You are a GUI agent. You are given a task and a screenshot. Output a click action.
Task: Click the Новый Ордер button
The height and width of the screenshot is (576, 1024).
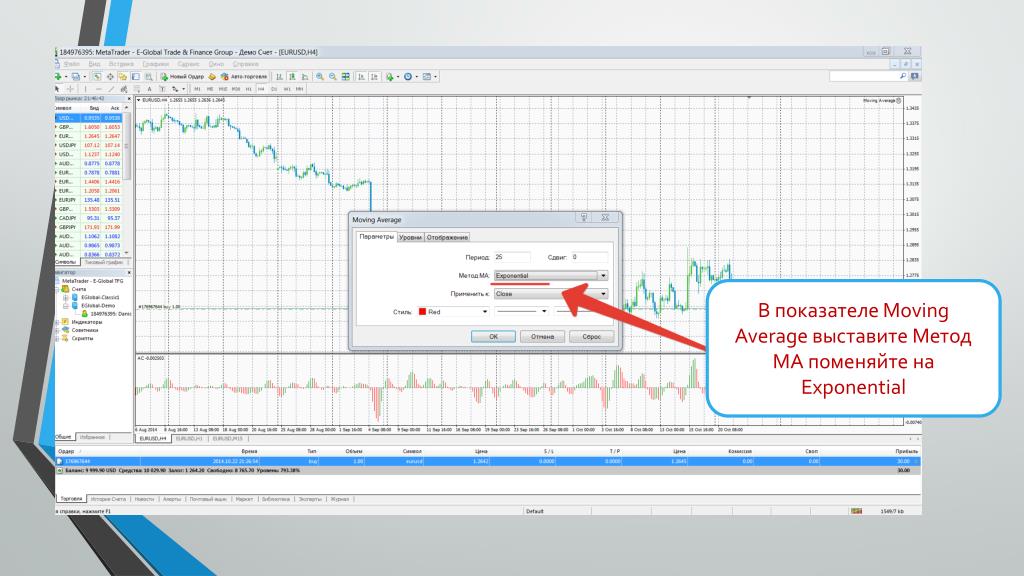(x=182, y=76)
